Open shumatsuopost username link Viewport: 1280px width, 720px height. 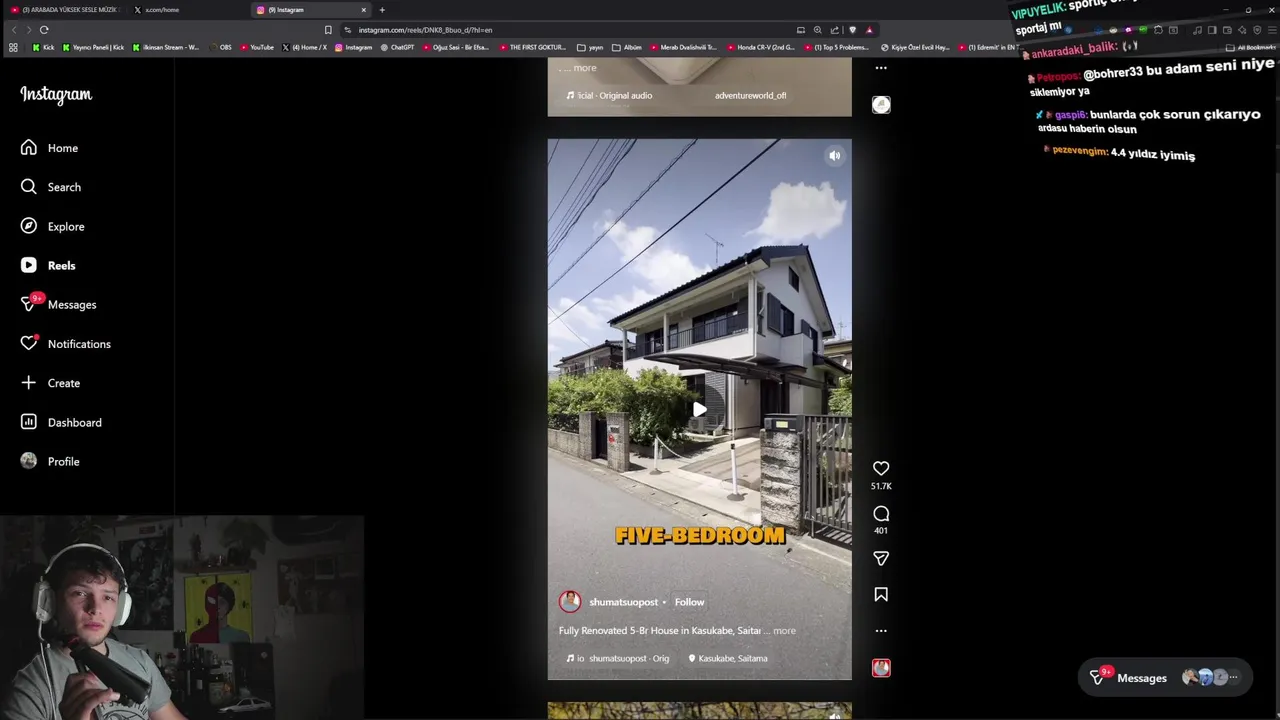623,602
